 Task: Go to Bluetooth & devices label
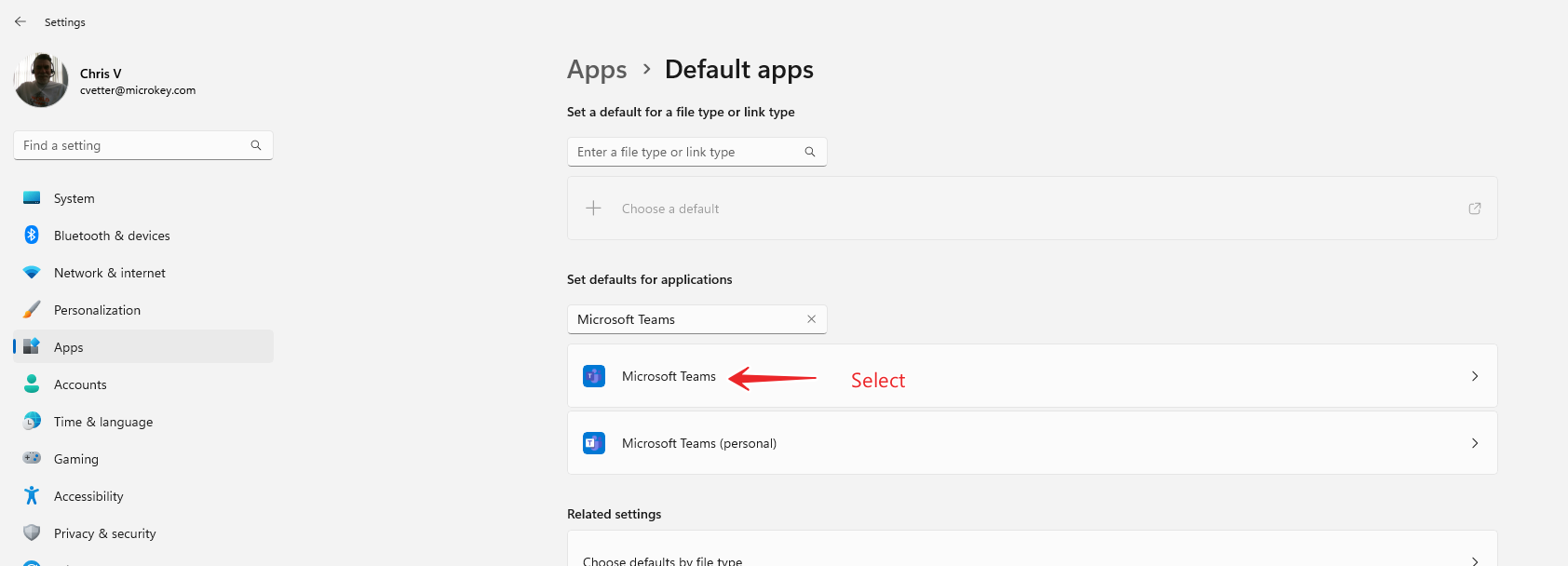(112, 236)
